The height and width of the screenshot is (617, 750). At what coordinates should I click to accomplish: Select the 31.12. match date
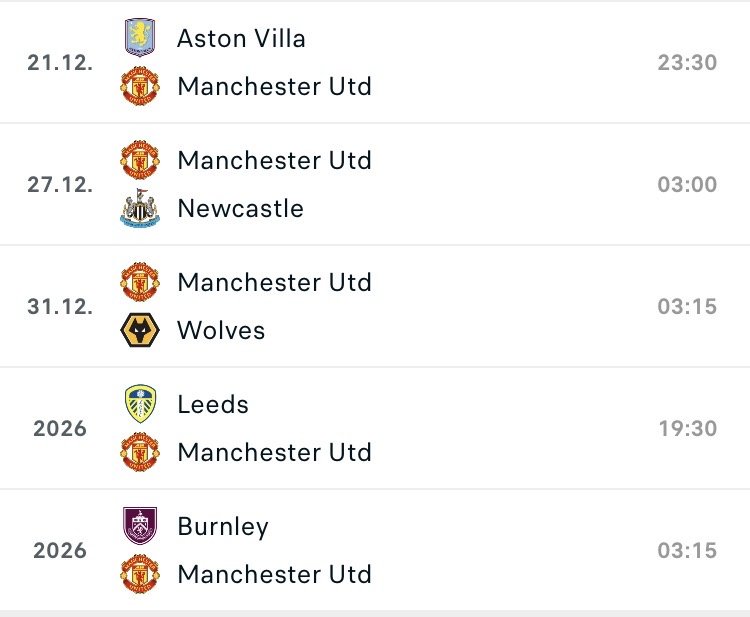tap(59, 306)
